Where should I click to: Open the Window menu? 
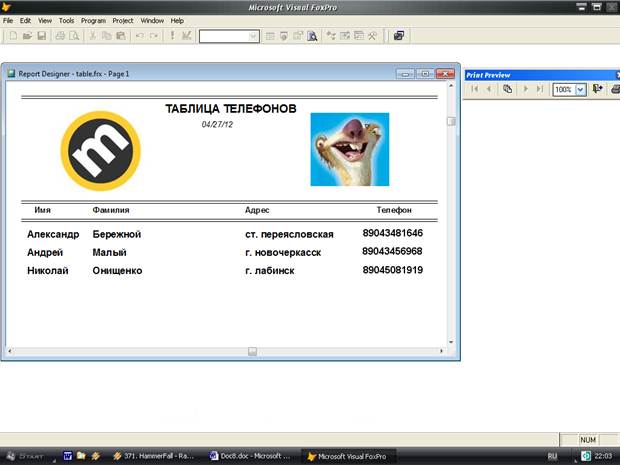(152, 21)
